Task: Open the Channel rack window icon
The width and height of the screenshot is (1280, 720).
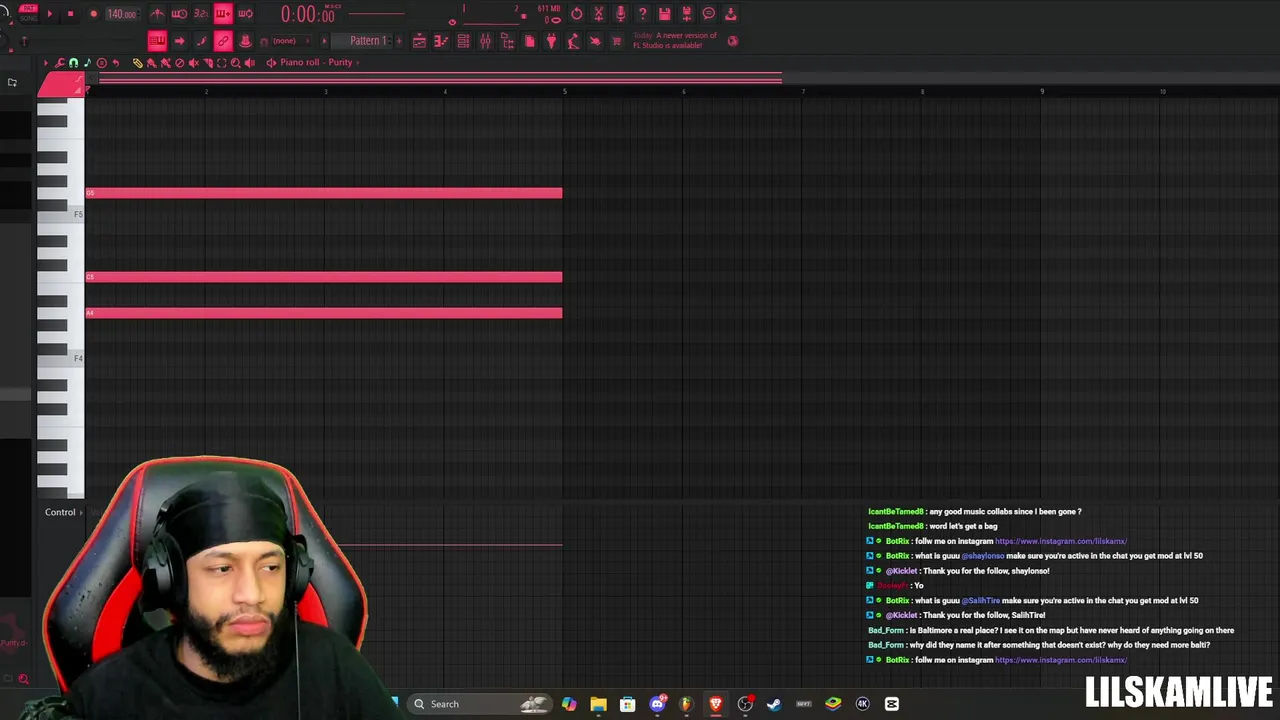Action: [463, 41]
